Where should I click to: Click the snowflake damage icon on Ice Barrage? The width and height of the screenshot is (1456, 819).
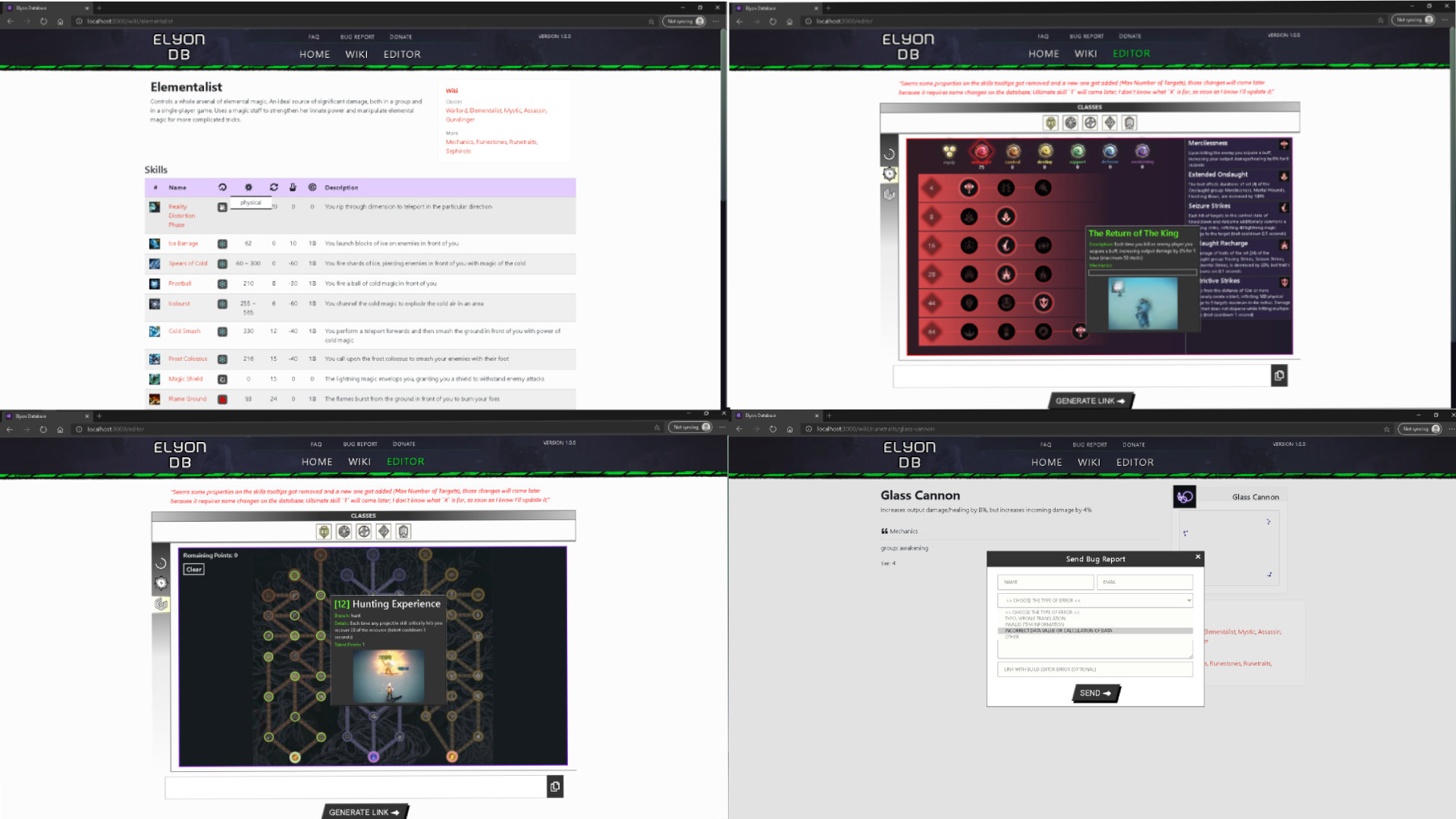click(222, 243)
